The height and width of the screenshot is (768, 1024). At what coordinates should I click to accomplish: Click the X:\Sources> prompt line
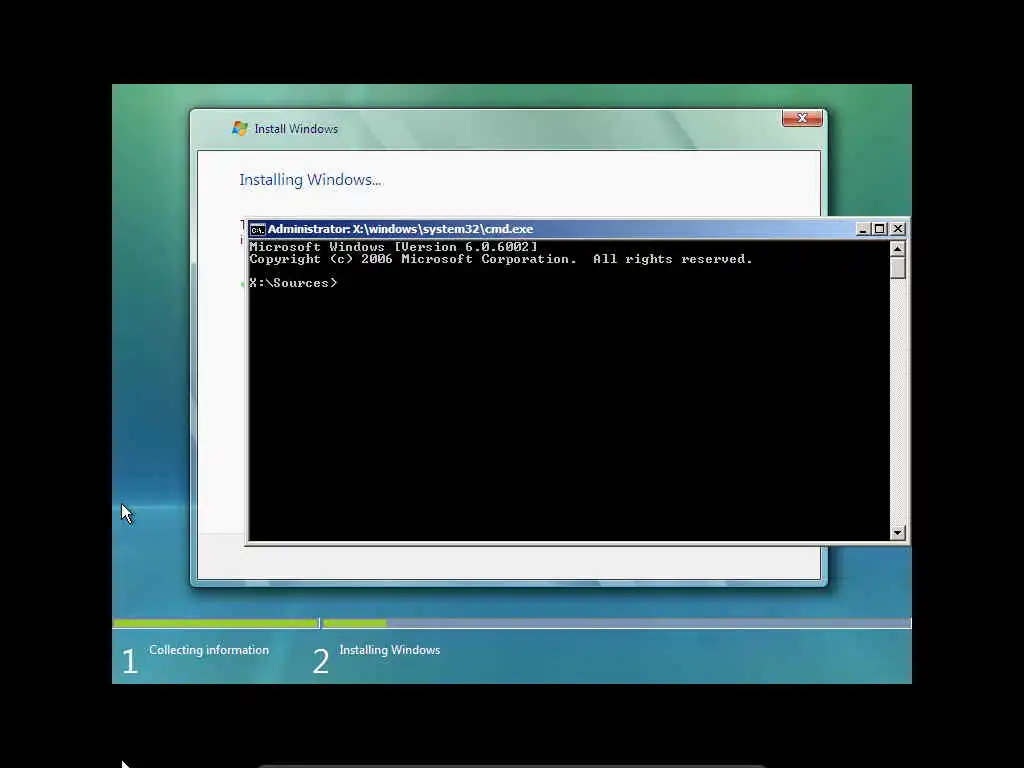(293, 283)
